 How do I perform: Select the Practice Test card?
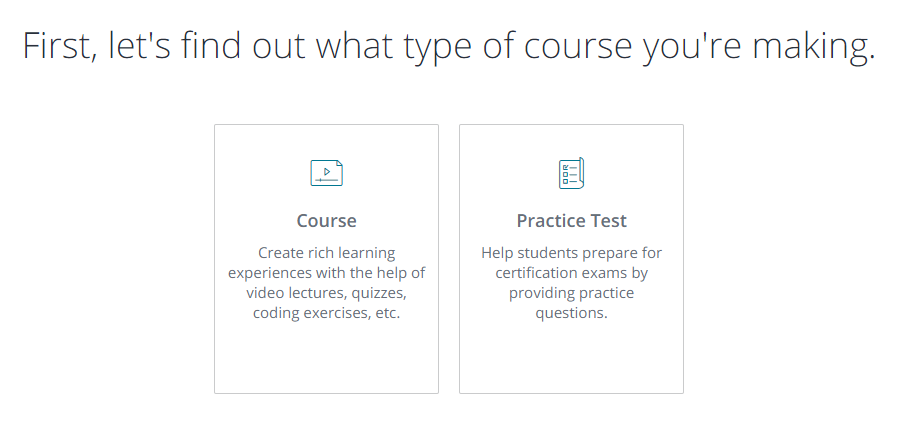point(571,258)
